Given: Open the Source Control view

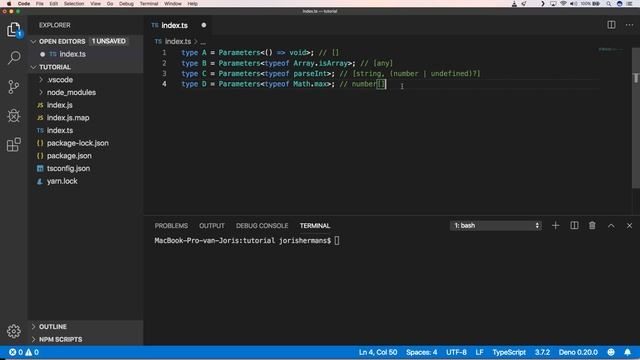Looking at the screenshot, I should (x=13, y=87).
